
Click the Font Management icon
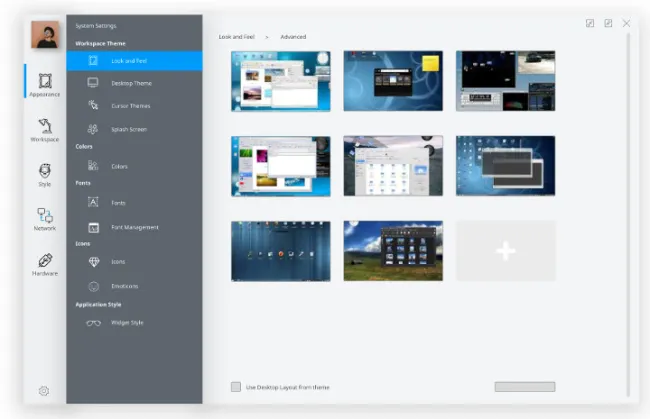coord(94,227)
